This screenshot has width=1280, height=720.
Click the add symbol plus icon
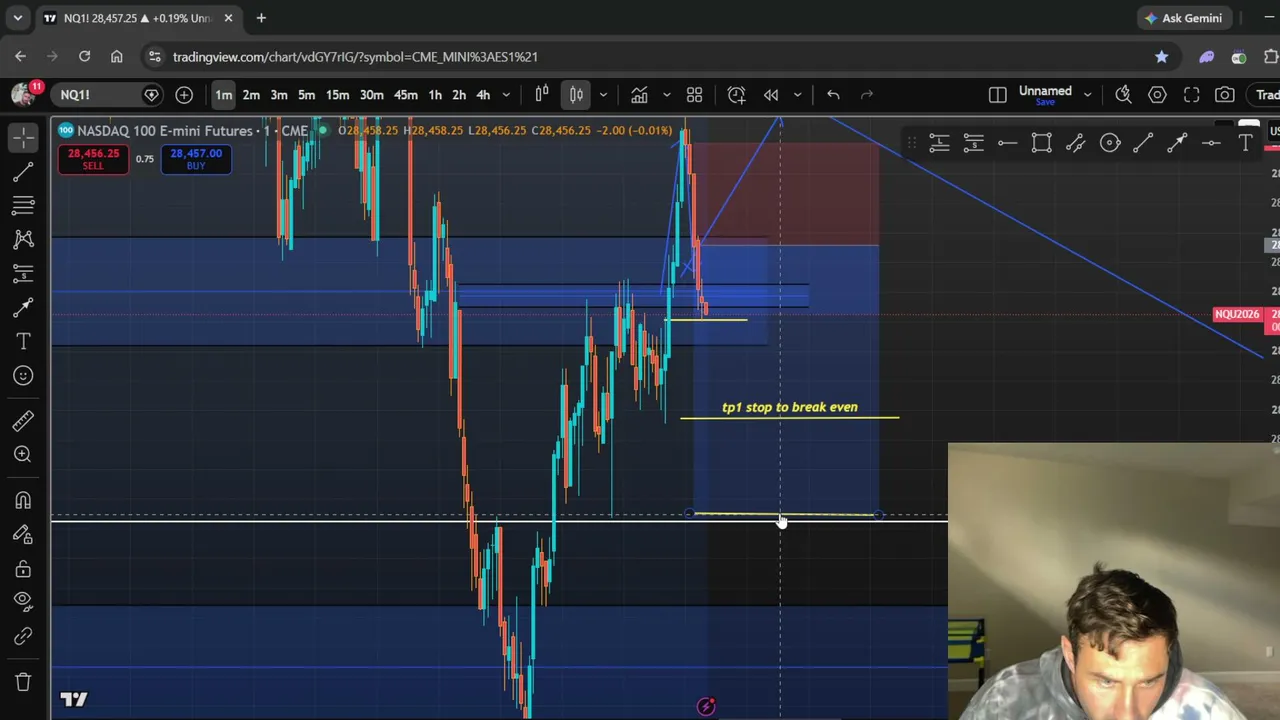[x=184, y=95]
